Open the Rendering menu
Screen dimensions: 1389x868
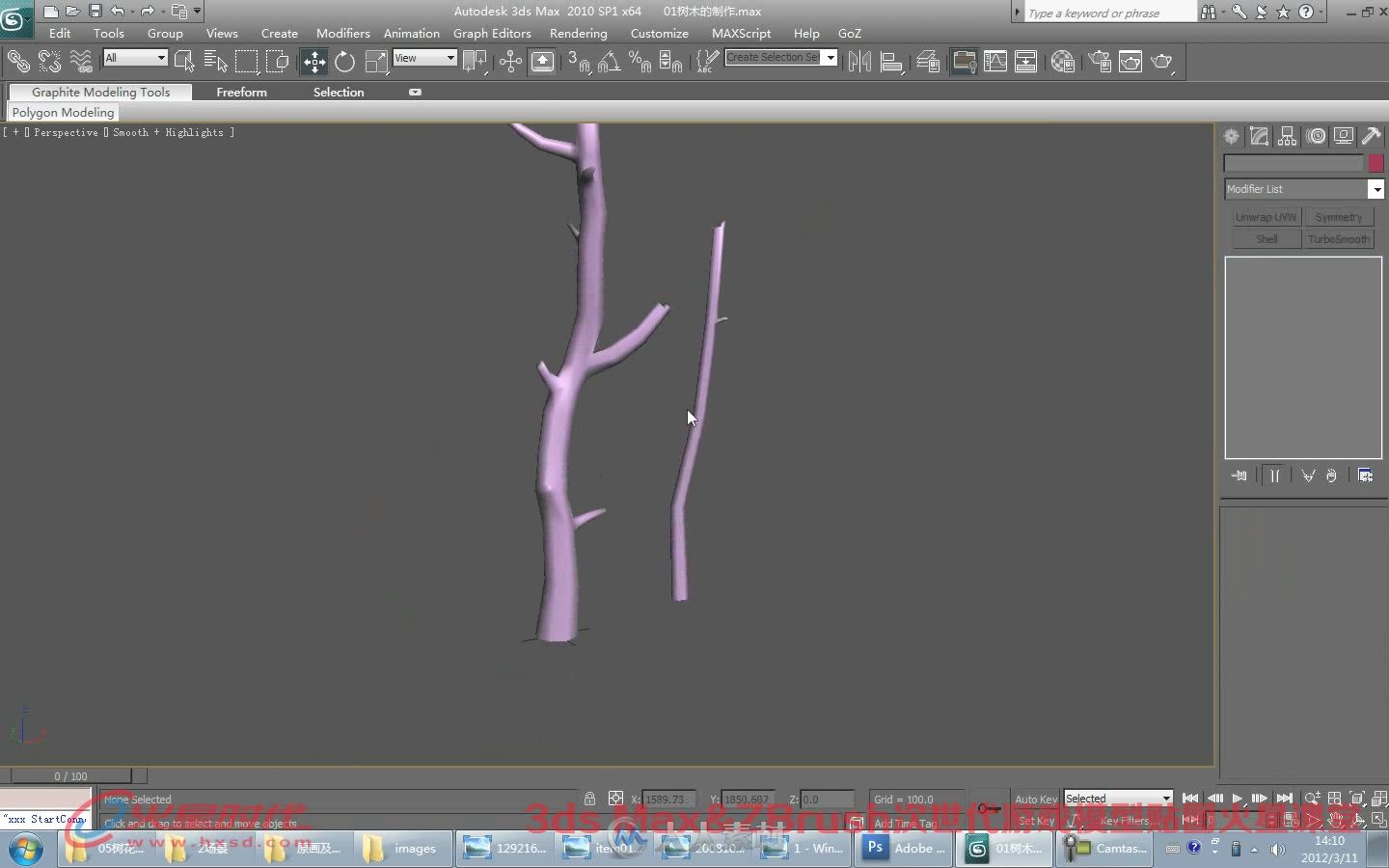(578, 33)
